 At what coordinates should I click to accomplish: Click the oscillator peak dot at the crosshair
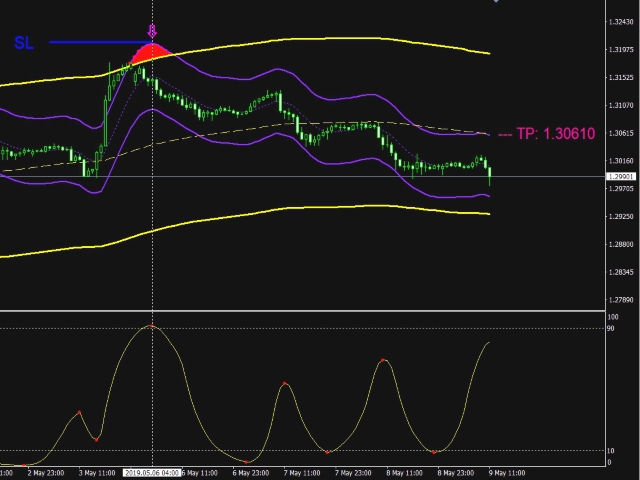click(152, 326)
